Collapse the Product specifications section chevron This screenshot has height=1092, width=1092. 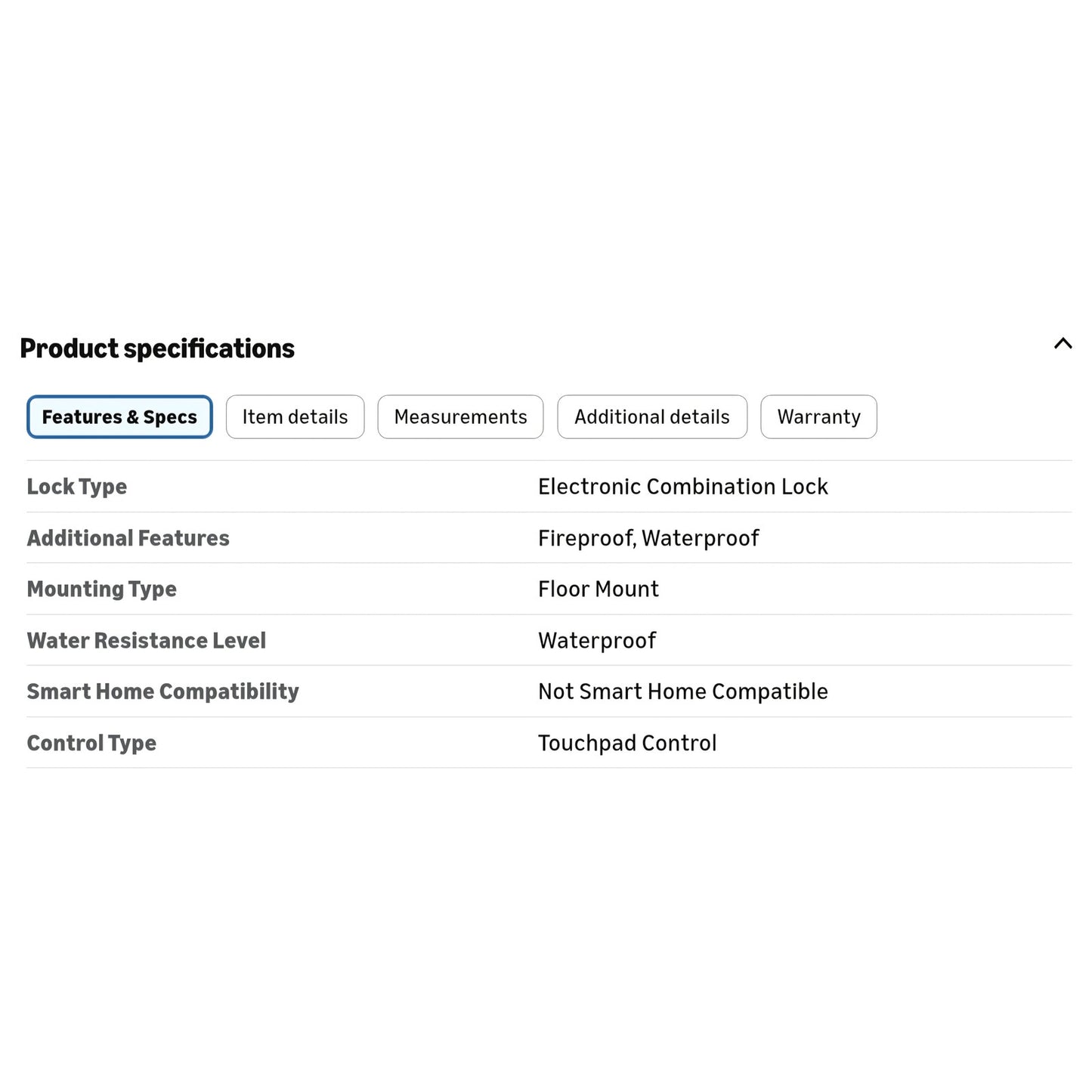click(x=1063, y=343)
